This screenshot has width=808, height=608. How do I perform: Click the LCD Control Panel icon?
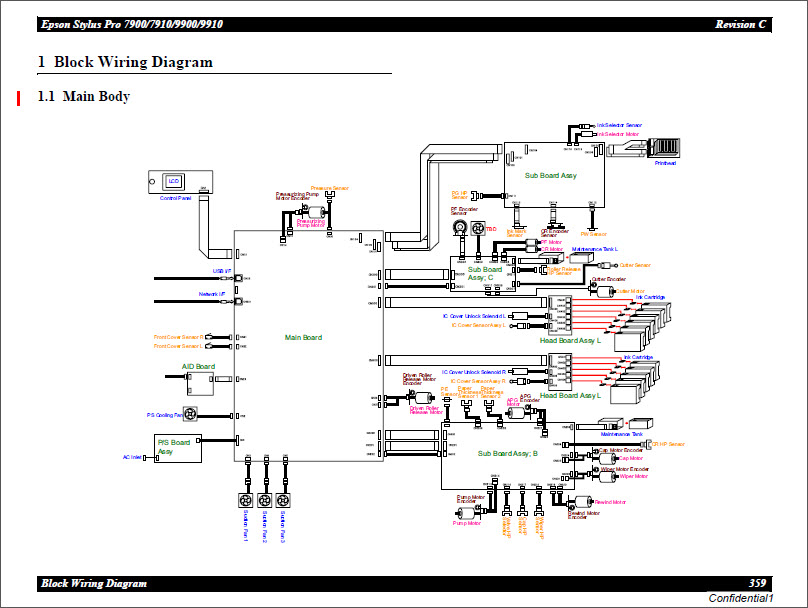point(173,181)
